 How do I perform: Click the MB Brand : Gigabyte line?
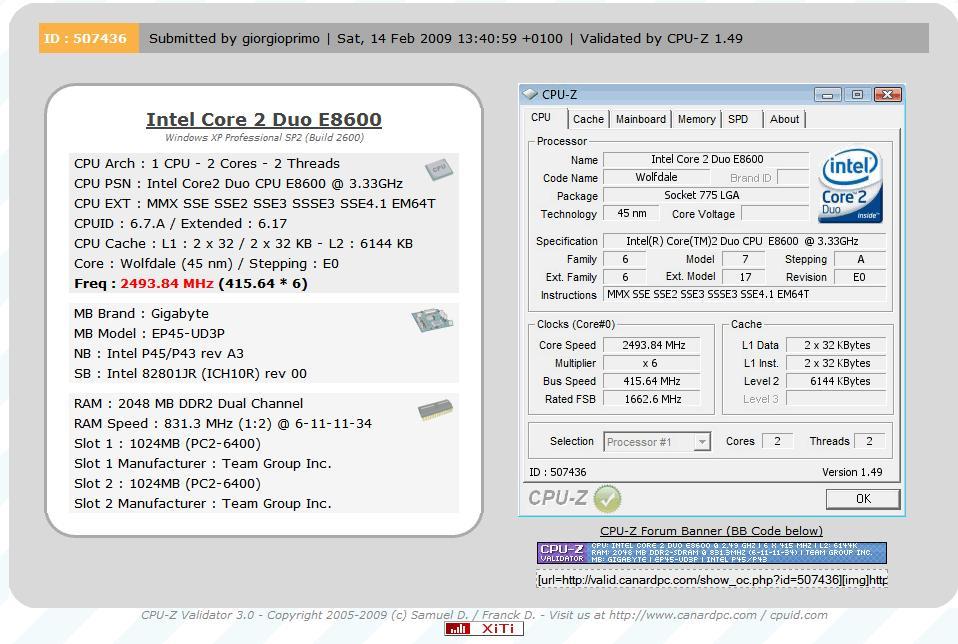point(141,313)
